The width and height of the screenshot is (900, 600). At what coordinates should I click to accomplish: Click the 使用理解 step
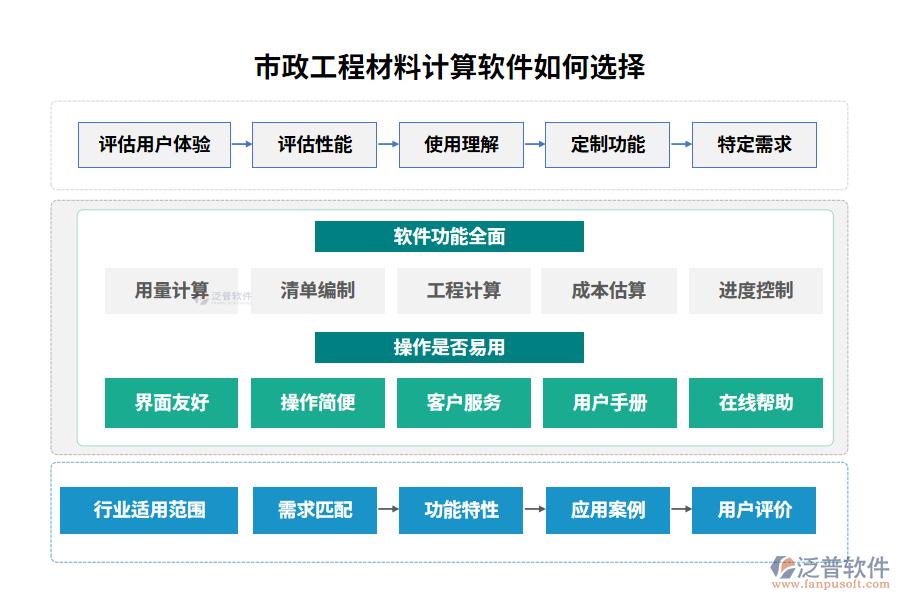click(462, 145)
